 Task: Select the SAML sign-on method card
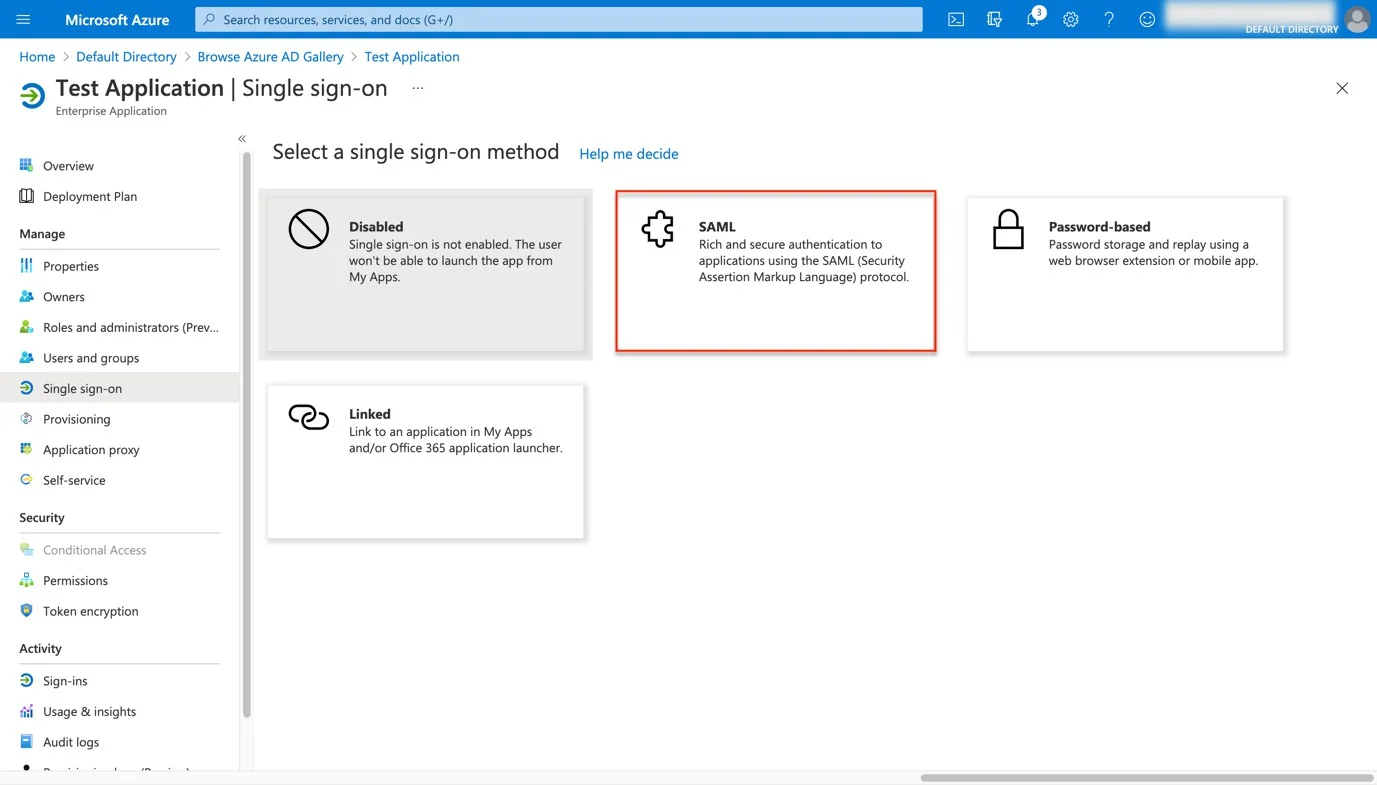(776, 271)
